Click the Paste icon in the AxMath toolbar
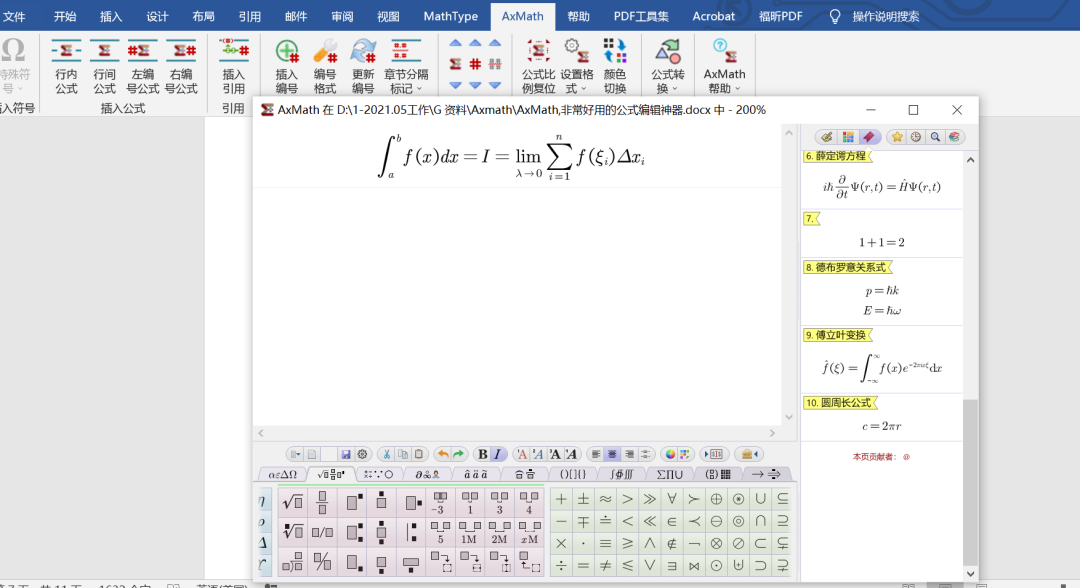Screen dimensions: 1080x588 (x=418, y=453)
